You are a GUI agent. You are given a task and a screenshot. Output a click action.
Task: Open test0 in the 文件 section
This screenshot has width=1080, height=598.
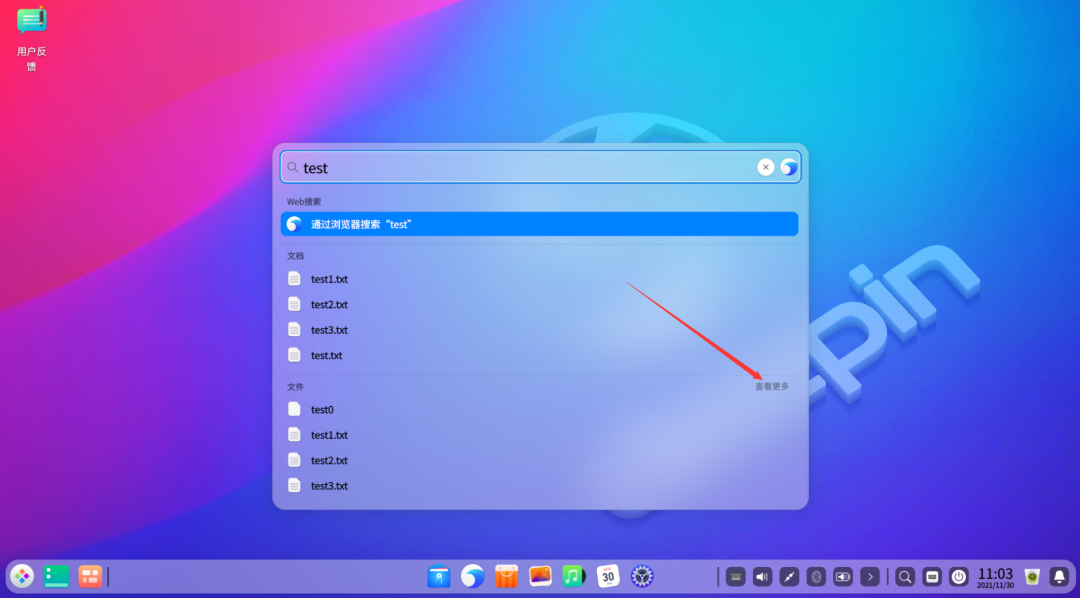pyautogui.click(x=539, y=409)
